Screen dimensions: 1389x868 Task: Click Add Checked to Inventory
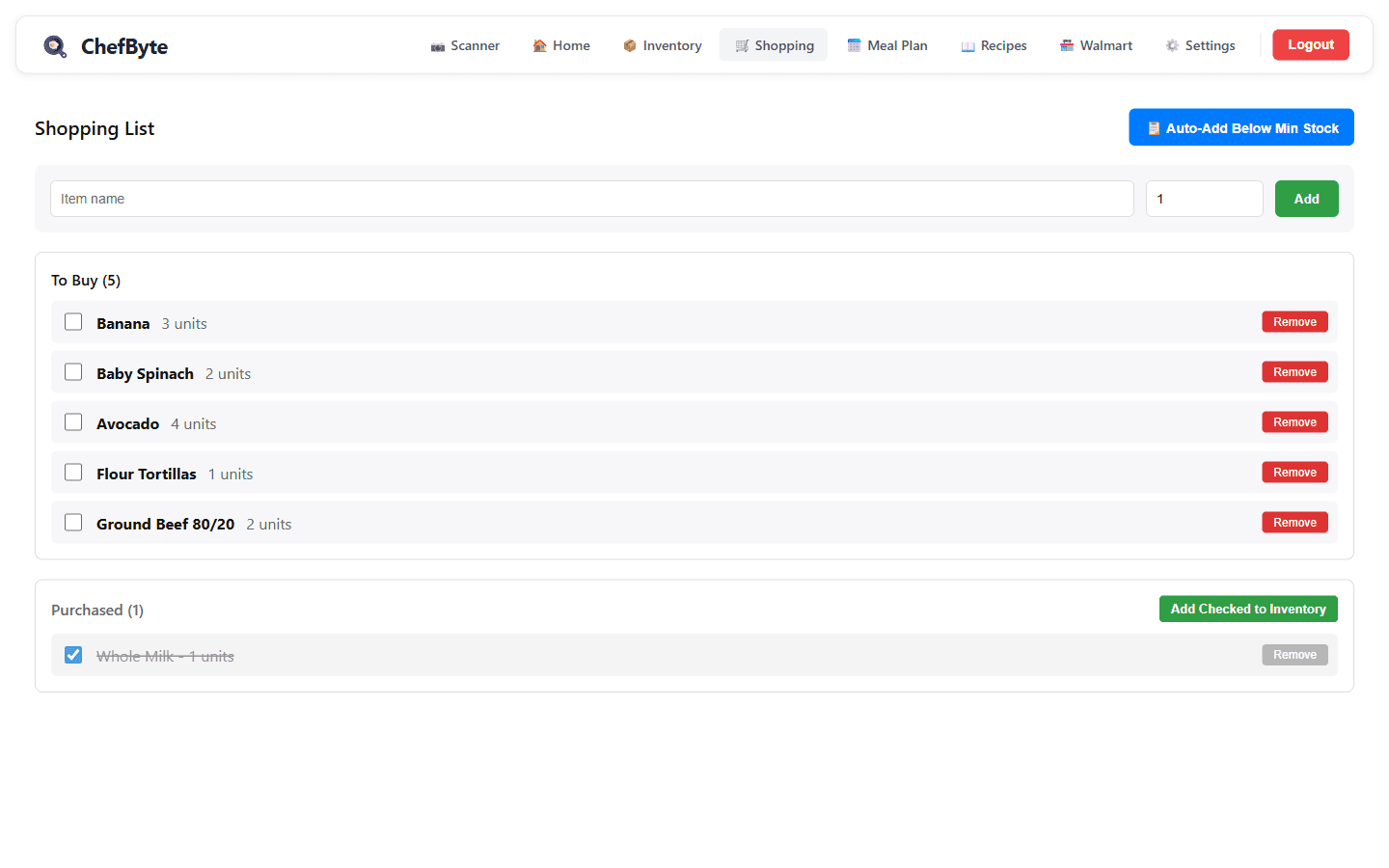pyautogui.click(x=1247, y=609)
